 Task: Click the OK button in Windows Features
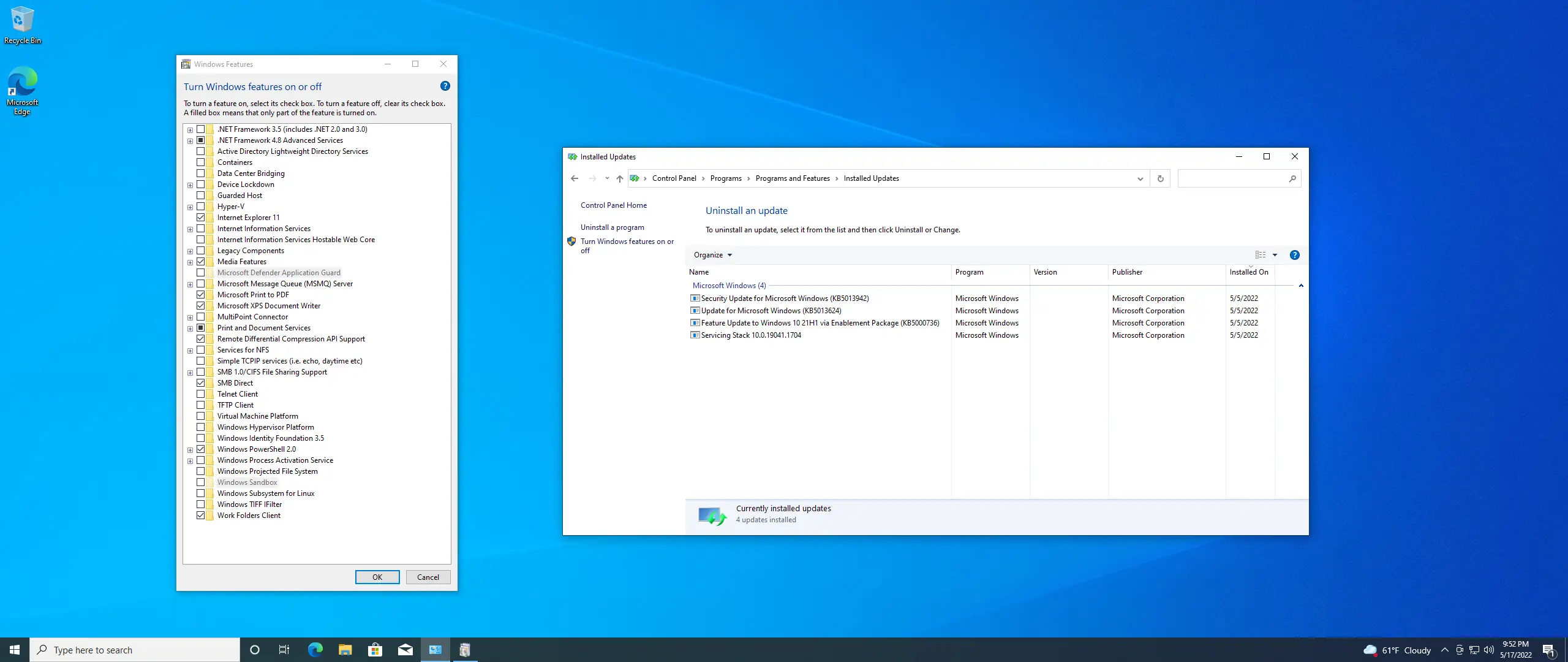tap(377, 577)
